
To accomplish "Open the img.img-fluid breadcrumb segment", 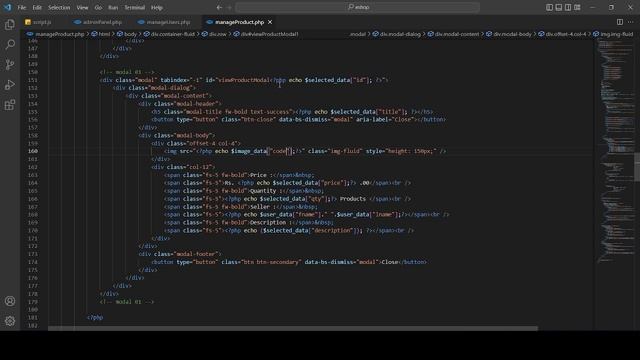I will tap(616, 34).
